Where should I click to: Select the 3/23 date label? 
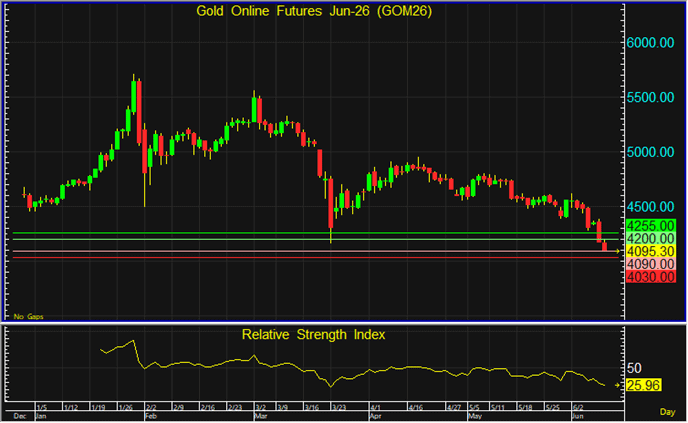click(x=339, y=408)
